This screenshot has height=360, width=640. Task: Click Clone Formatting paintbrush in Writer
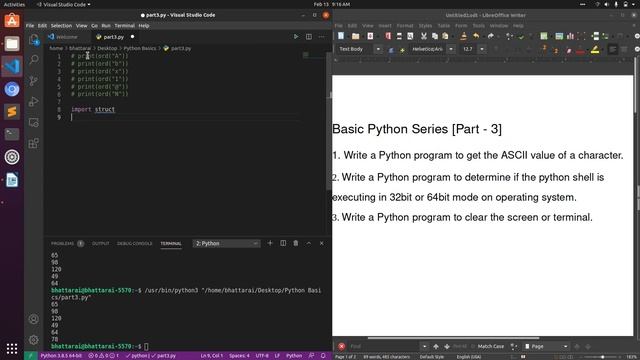click(x=463, y=36)
